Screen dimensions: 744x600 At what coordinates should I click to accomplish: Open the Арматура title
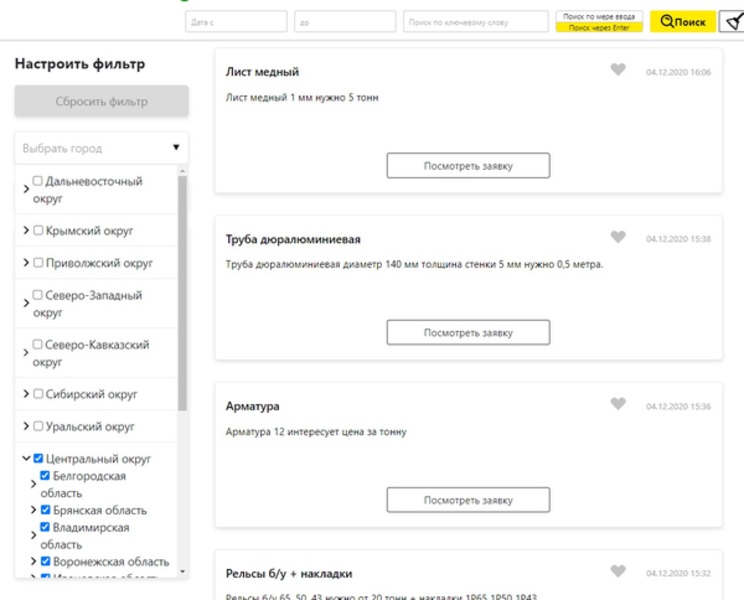252,406
